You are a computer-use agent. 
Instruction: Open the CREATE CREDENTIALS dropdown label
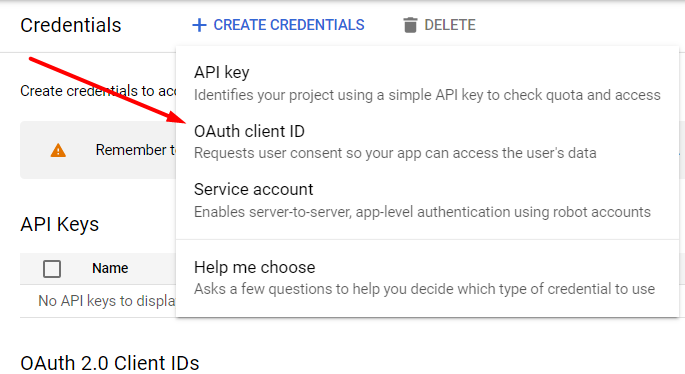[x=289, y=25]
